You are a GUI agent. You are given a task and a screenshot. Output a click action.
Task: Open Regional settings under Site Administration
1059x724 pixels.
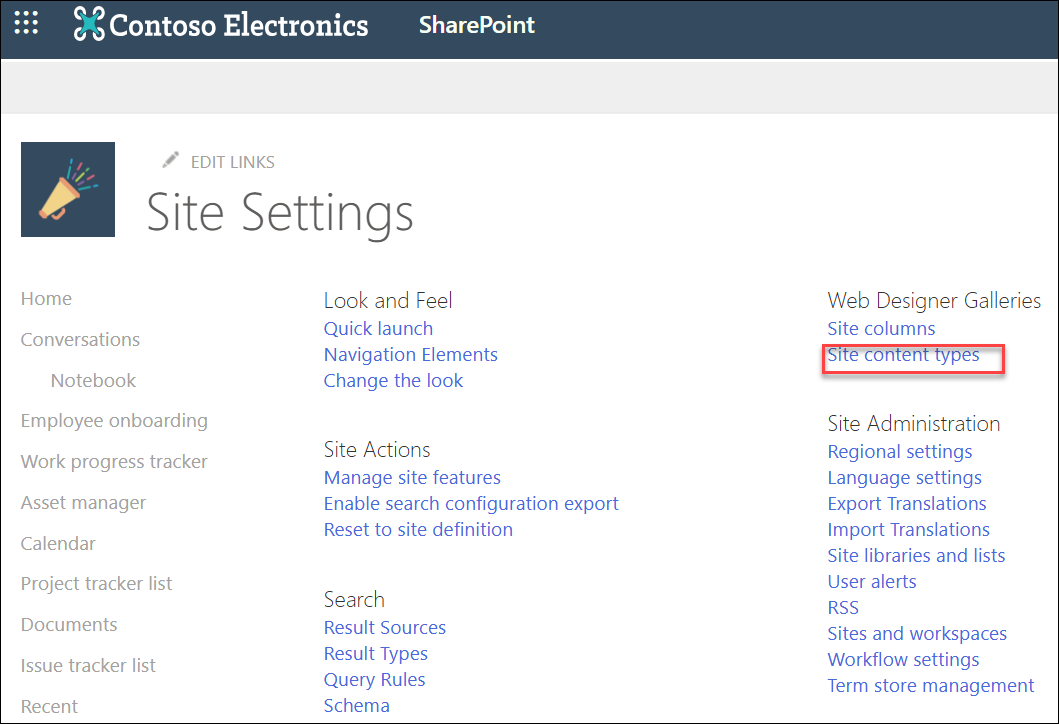[x=899, y=451]
